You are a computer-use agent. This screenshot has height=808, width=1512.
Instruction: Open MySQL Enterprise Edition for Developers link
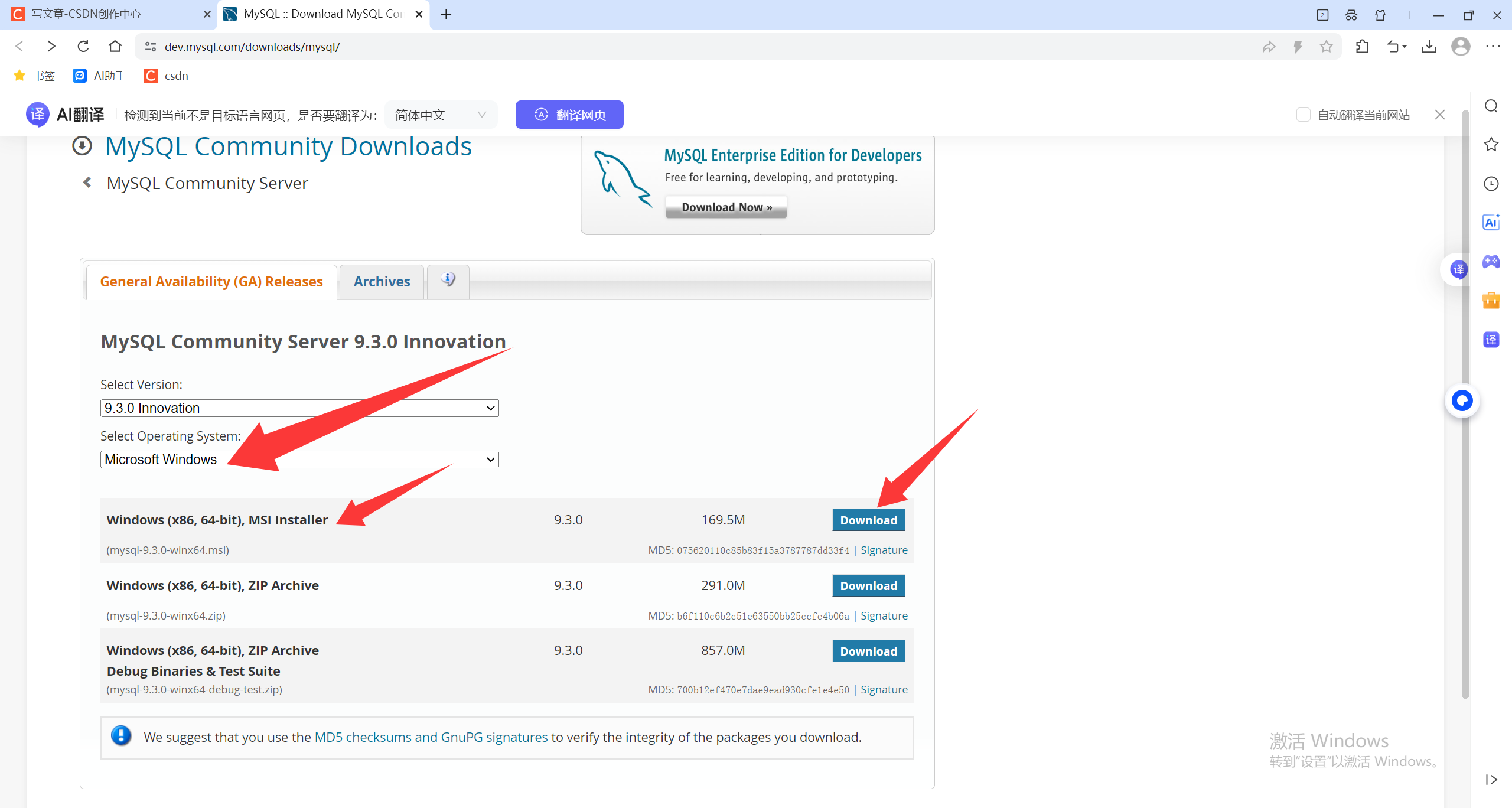click(793, 155)
